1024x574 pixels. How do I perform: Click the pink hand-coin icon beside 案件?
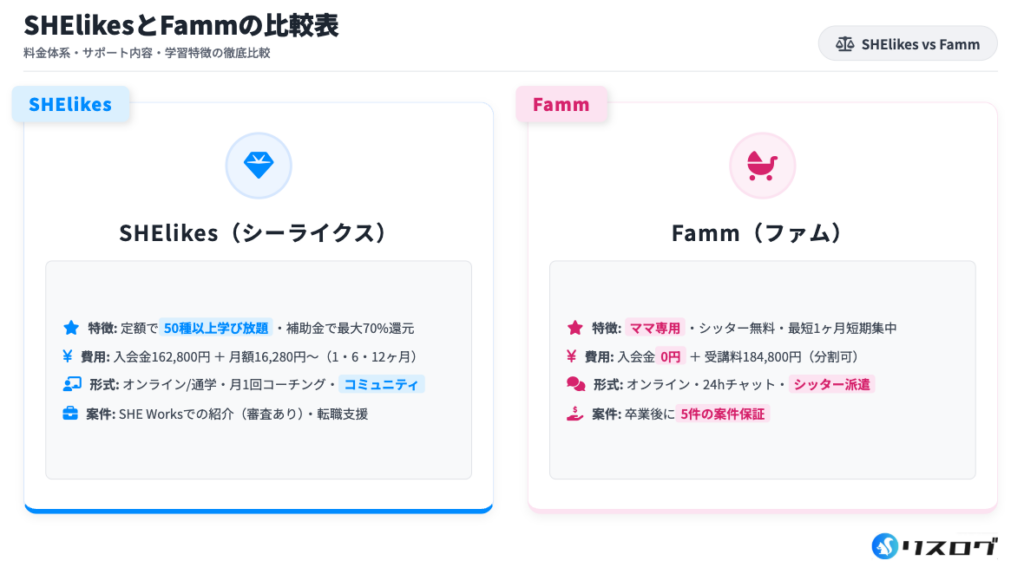pyautogui.click(x=575, y=413)
